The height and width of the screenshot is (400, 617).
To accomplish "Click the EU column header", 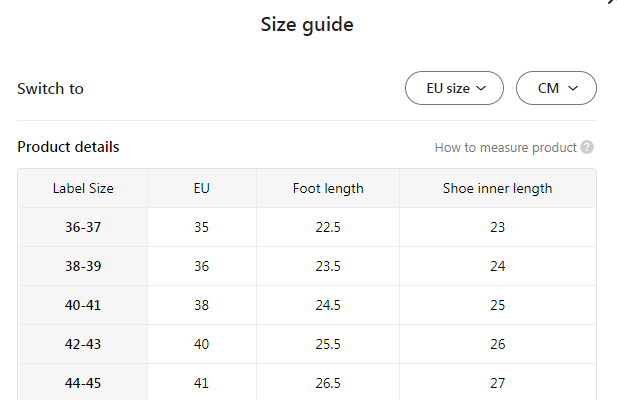I will coord(202,188).
